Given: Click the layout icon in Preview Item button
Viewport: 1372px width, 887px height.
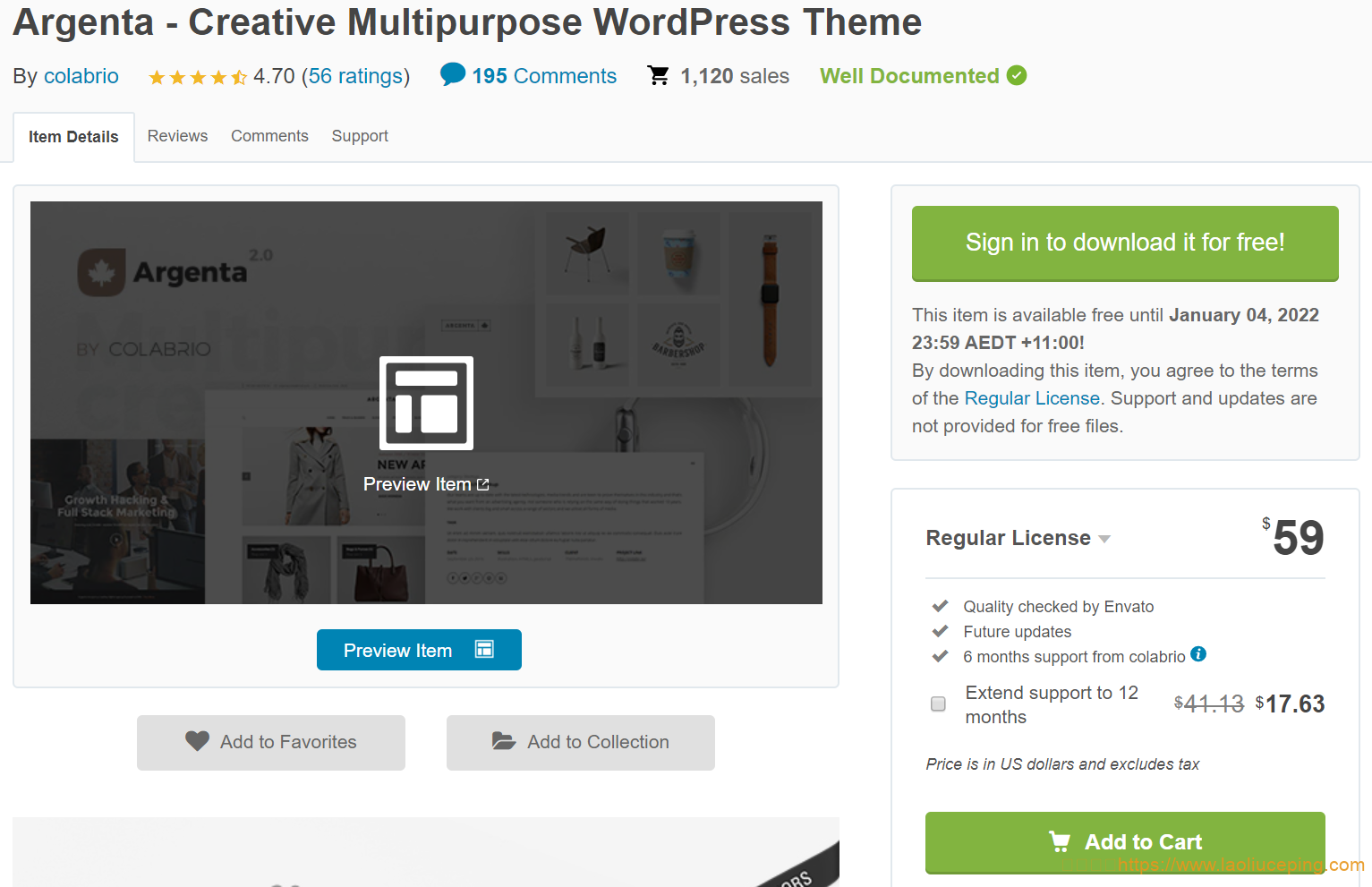Looking at the screenshot, I should click(x=484, y=649).
